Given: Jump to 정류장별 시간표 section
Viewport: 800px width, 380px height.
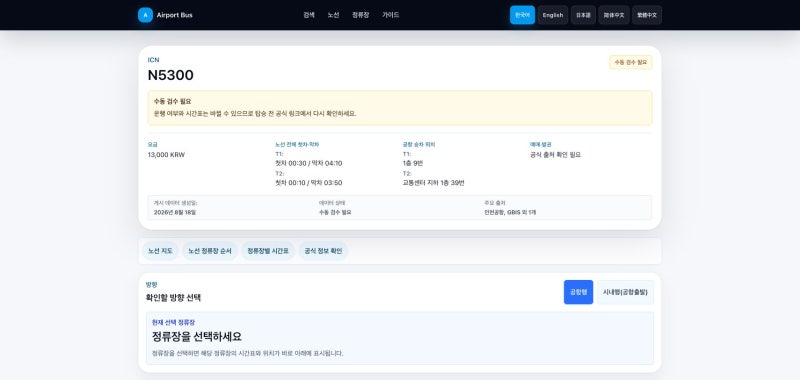Looking at the screenshot, I should click(x=268, y=251).
